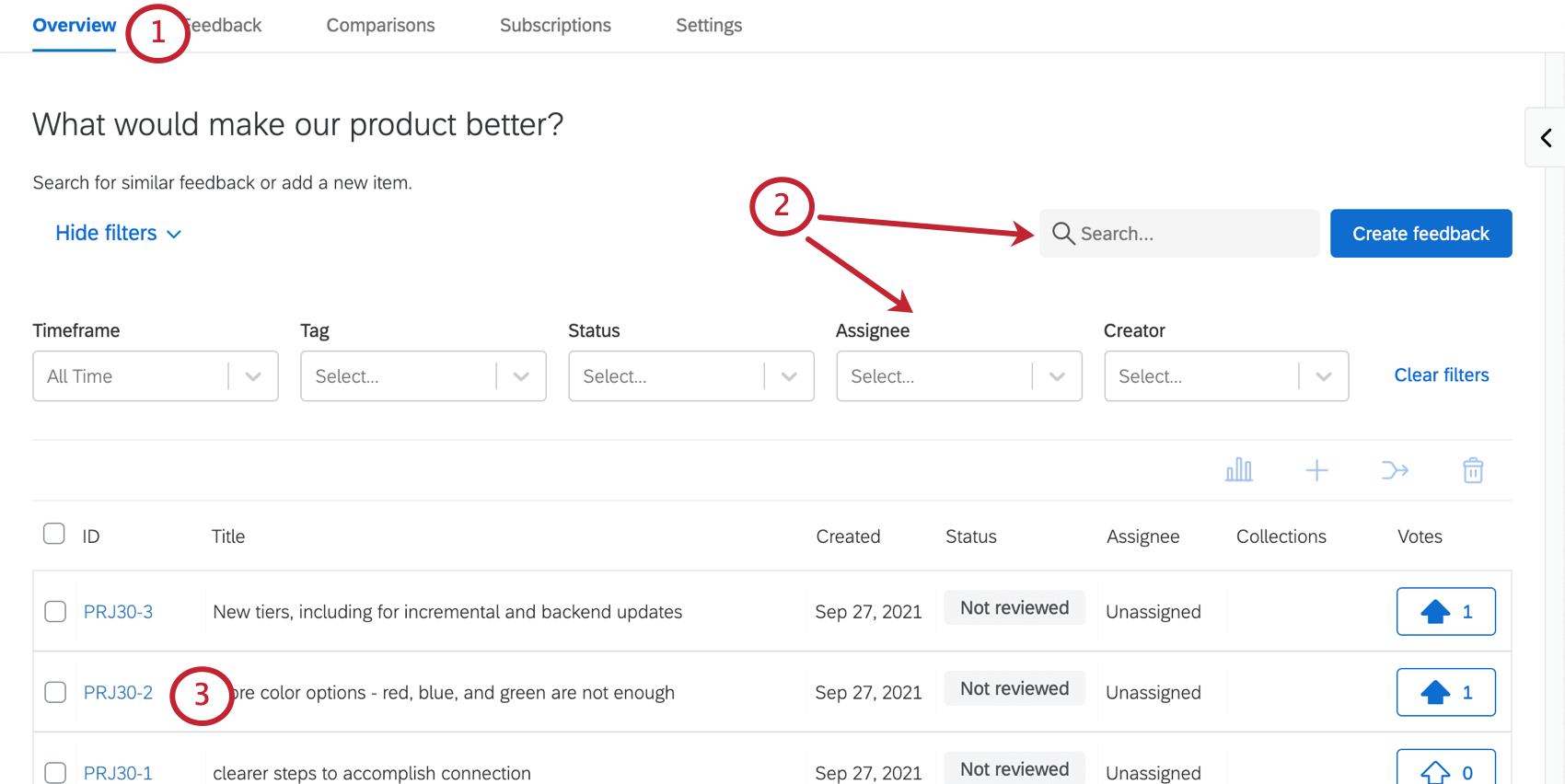The height and width of the screenshot is (784, 1565).
Task: Collapse filters with Hide filters
Action: (118, 234)
